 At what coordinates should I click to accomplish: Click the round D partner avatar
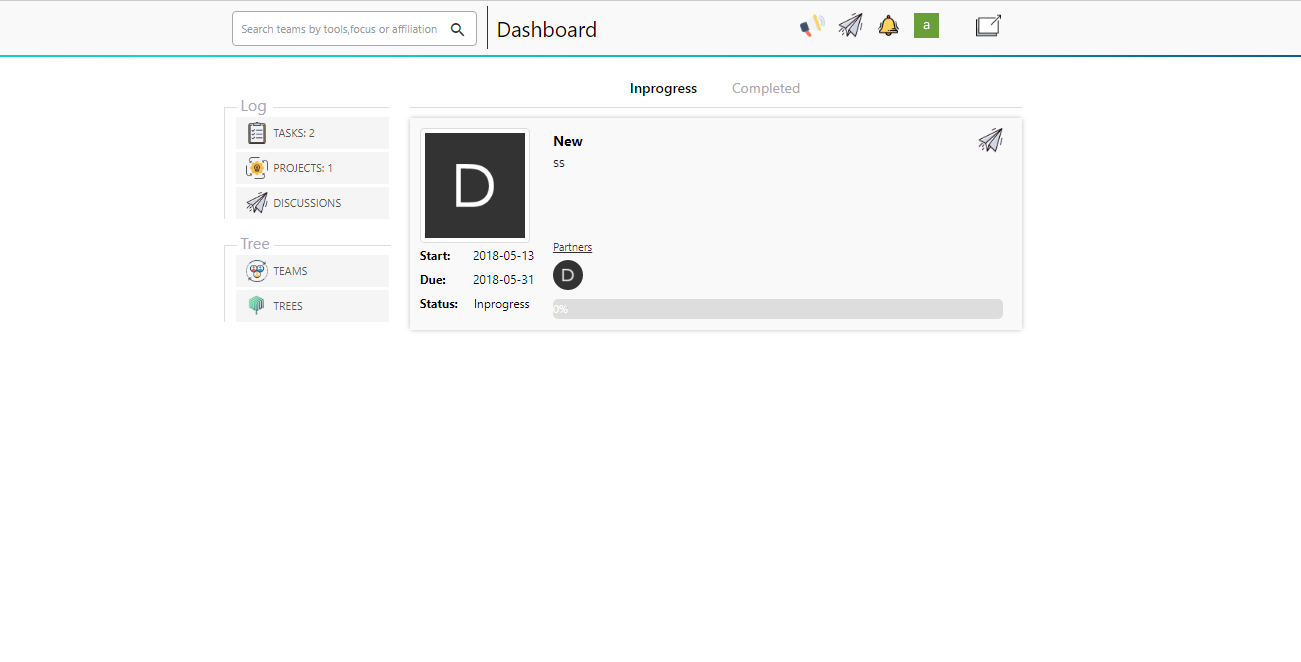(x=568, y=276)
